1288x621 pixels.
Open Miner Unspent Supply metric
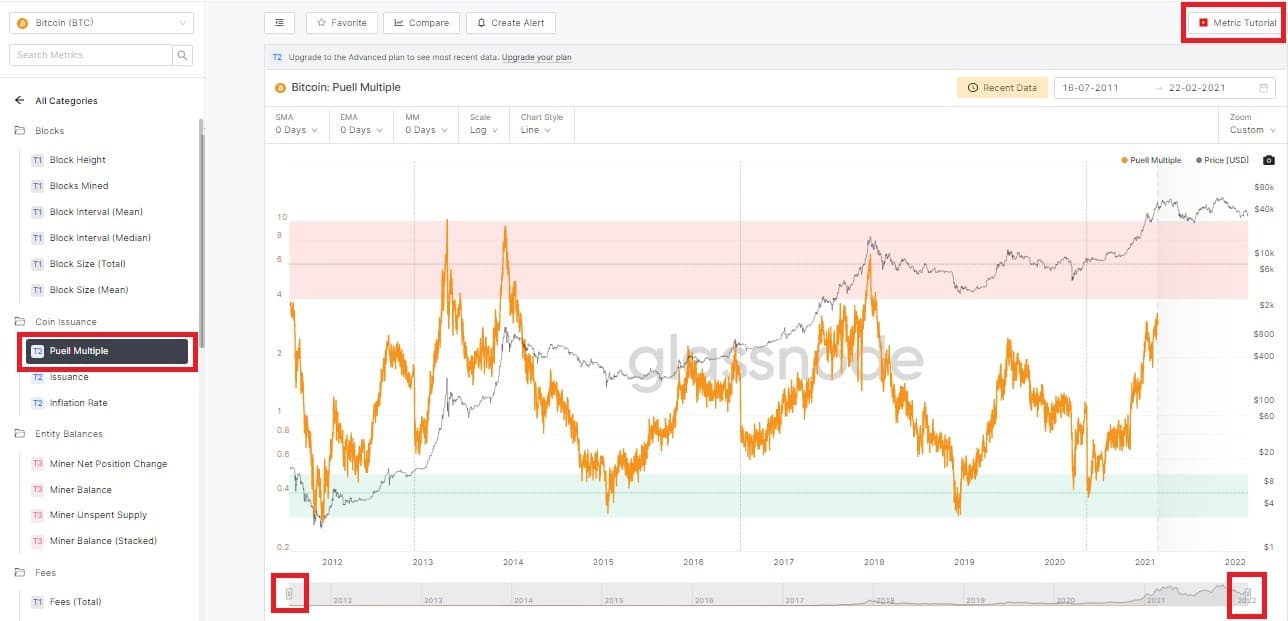pyautogui.click(x=98, y=515)
